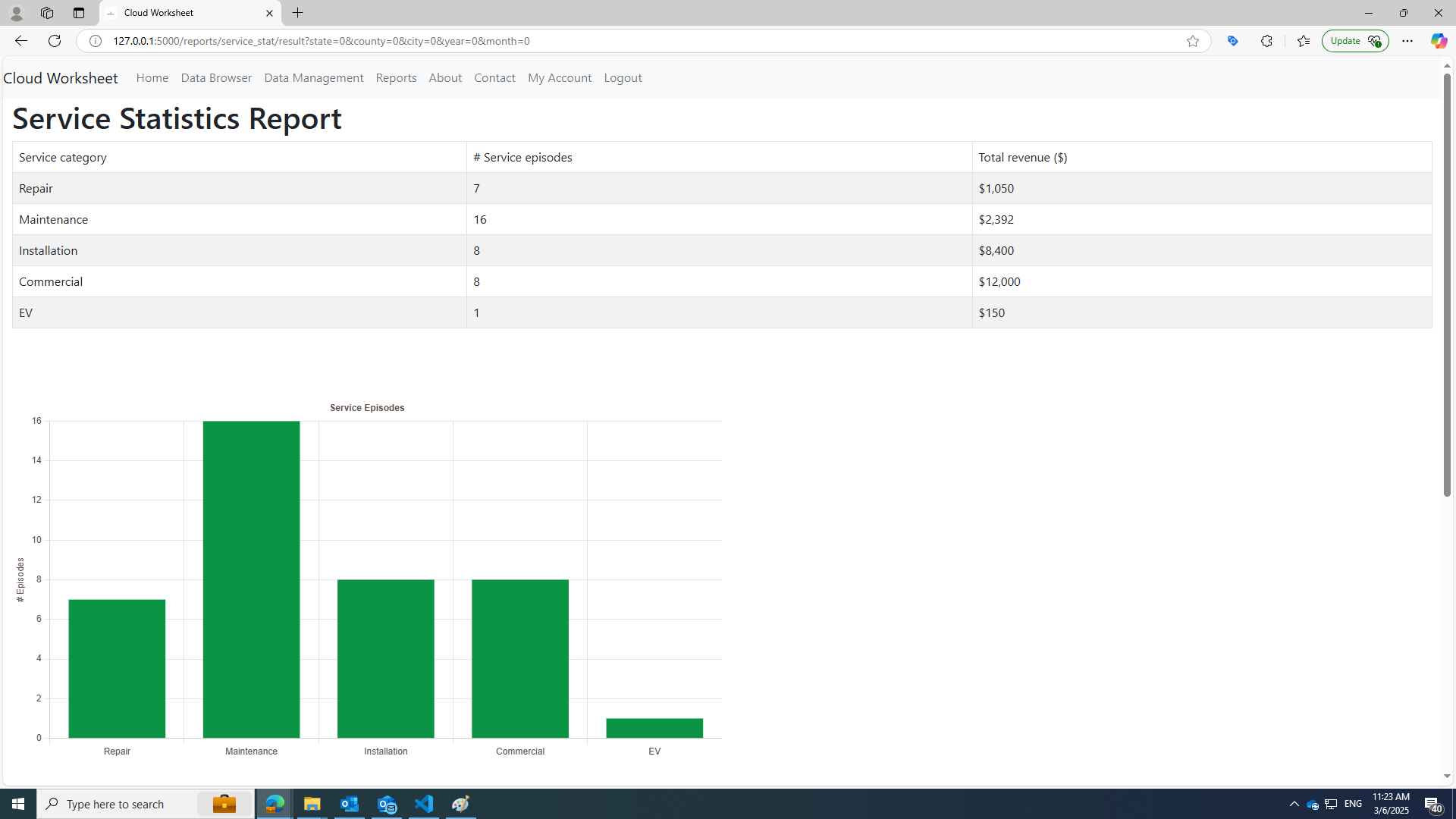The width and height of the screenshot is (1456, 819).
Task: Click the Installation row category cell
Action: (240, 250)
